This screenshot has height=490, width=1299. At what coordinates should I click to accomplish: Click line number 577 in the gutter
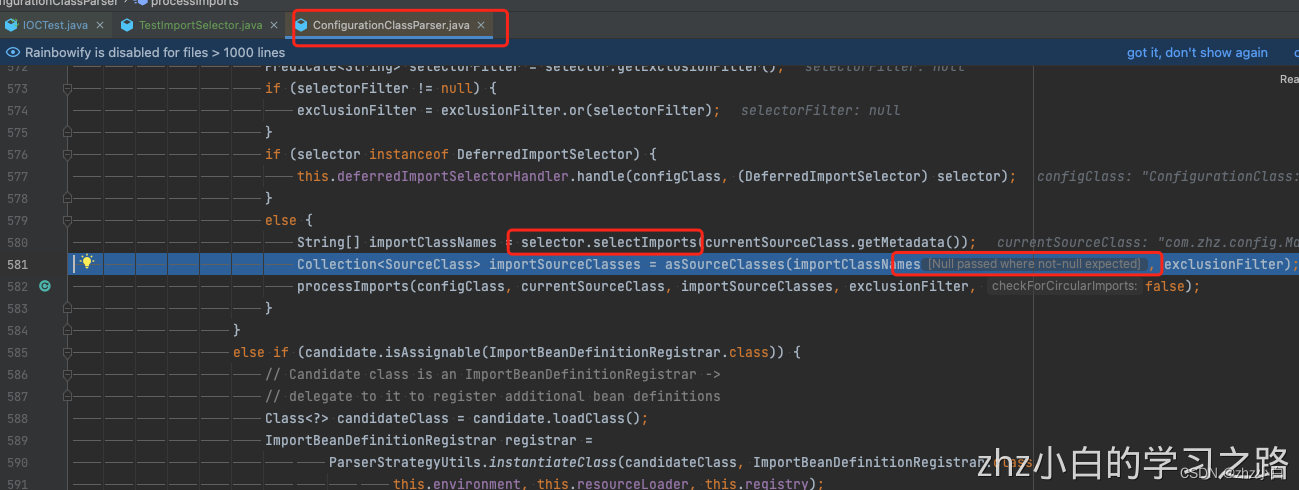(16, 176)
